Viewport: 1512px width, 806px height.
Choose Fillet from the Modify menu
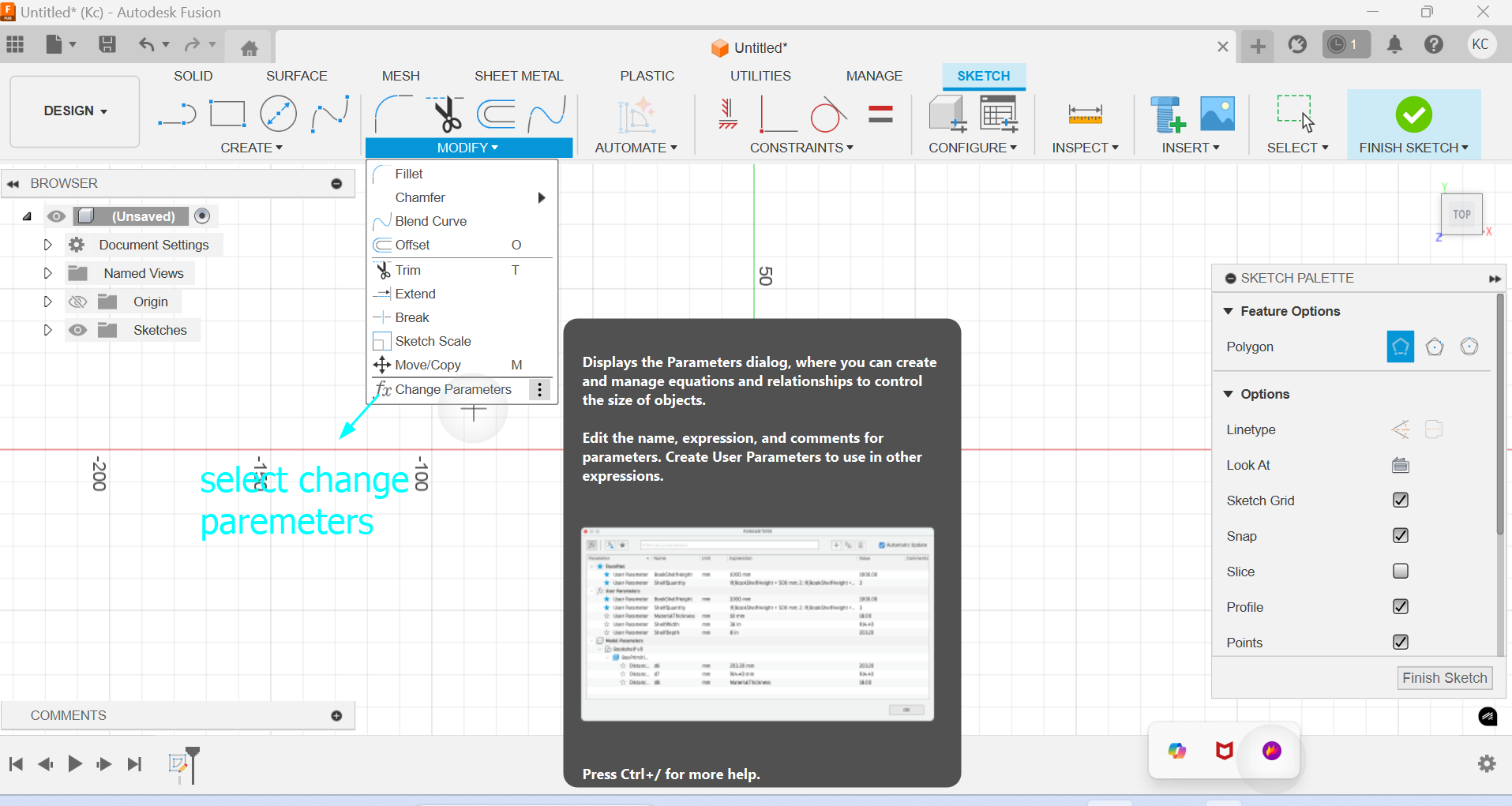pyautogui.click(x=463, y=174)
